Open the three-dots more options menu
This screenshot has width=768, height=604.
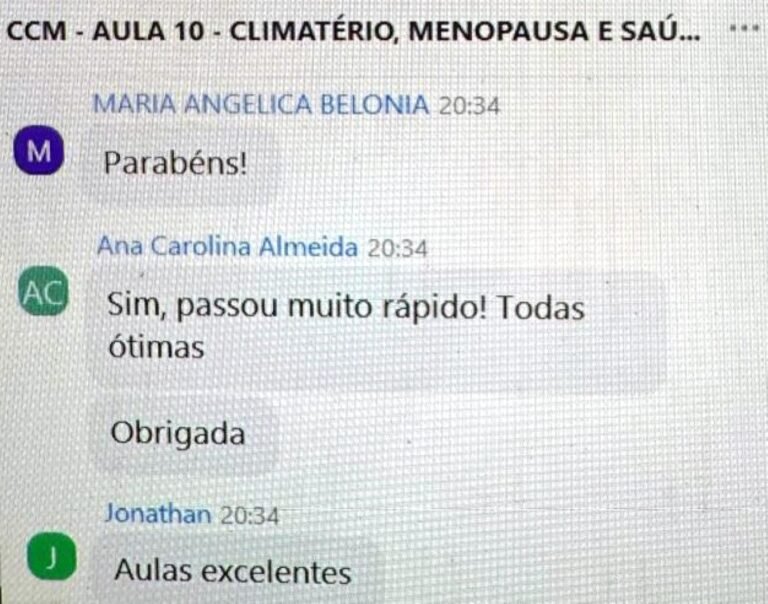pyautogui.click(x=744, y=28)
